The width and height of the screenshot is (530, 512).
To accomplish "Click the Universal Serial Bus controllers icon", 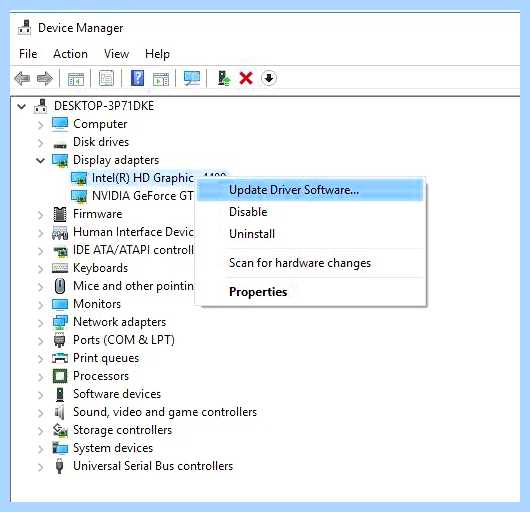I will pos(59,466).
